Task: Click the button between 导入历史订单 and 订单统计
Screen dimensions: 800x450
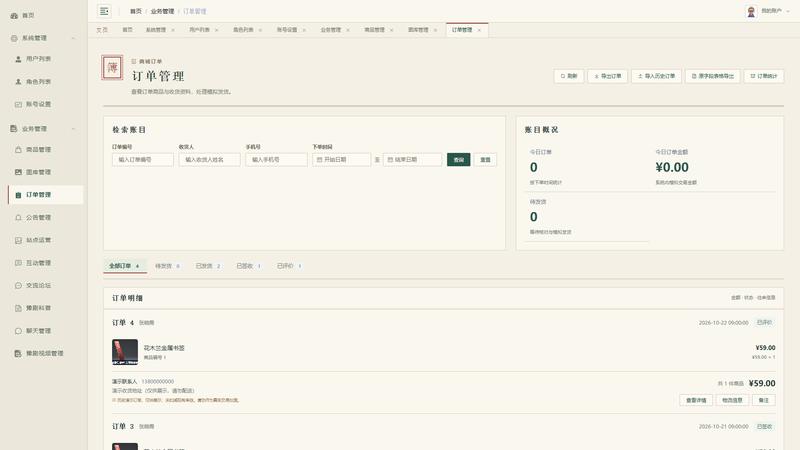Action: (x=713, y=77)
